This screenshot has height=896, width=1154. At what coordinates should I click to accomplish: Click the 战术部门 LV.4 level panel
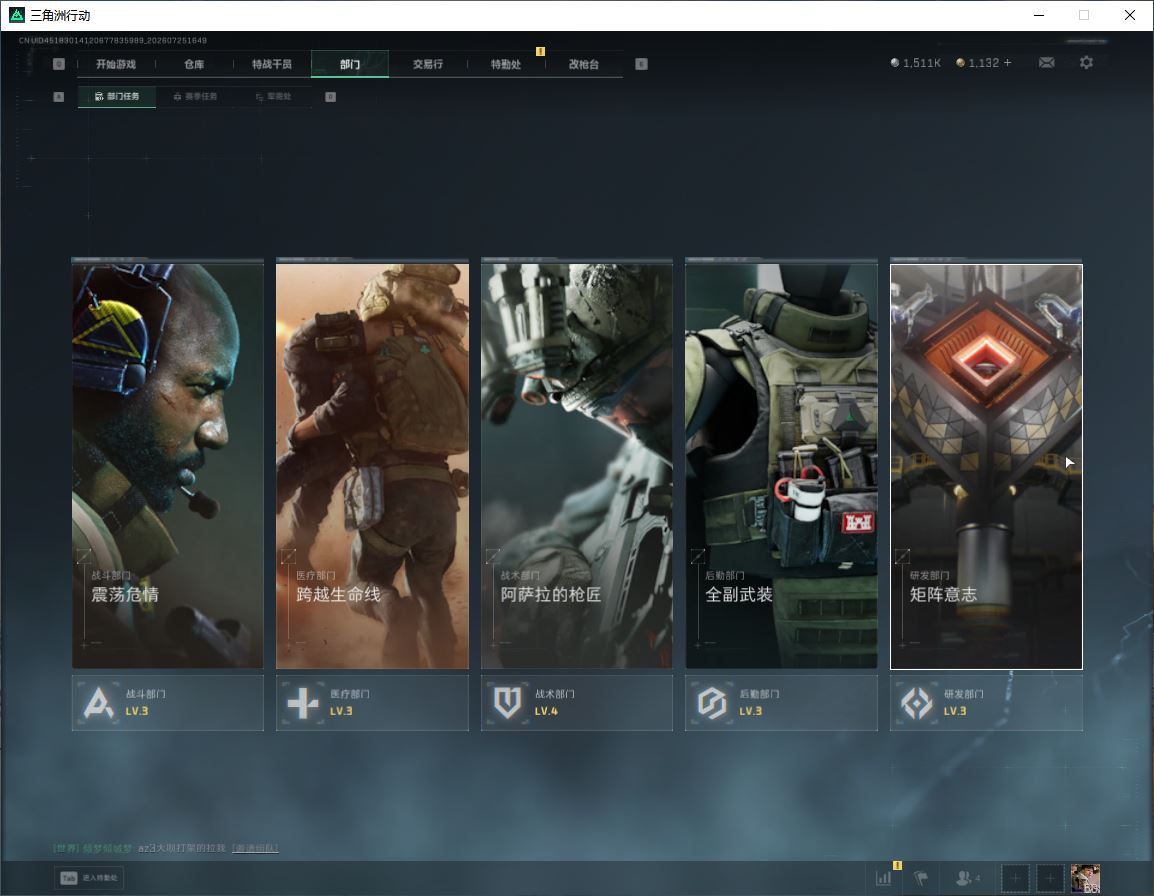tap(577, 703)
